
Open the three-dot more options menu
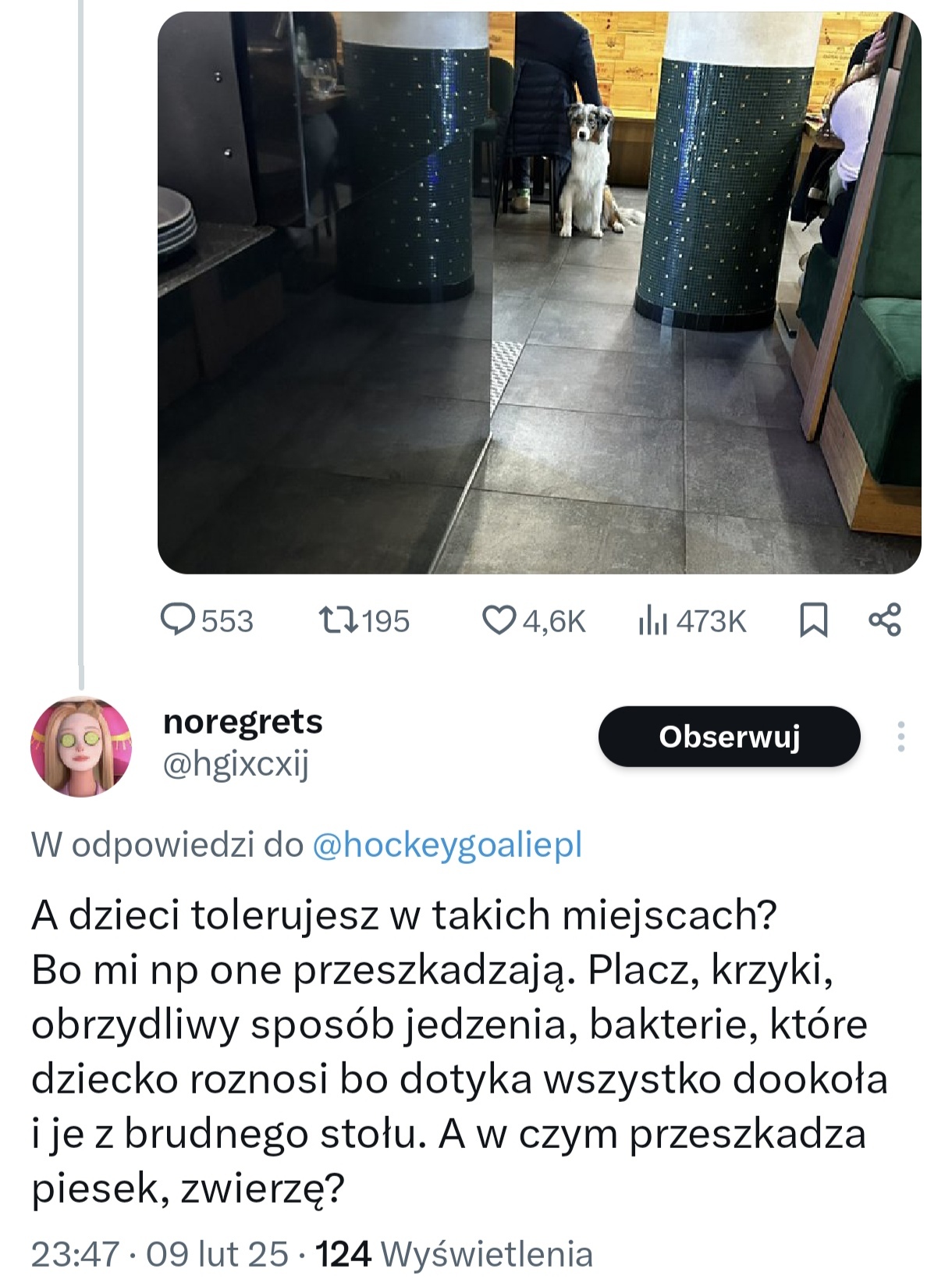point(900,737)
